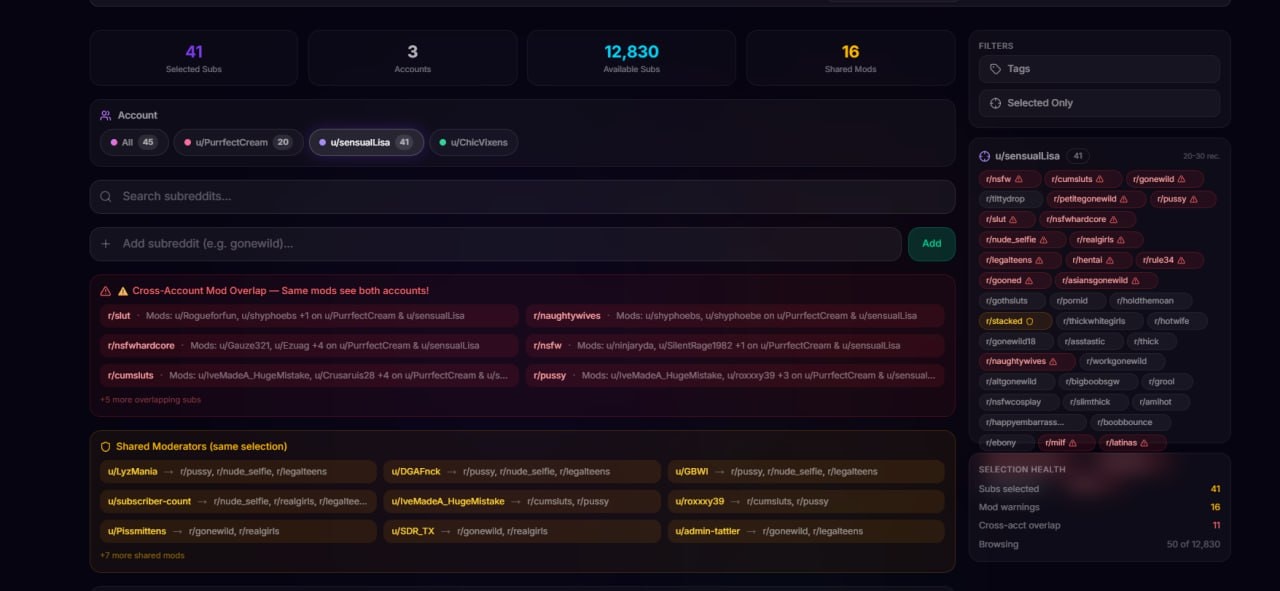Click the crosshair icon beside Selected Only

[x=994, y=102]
